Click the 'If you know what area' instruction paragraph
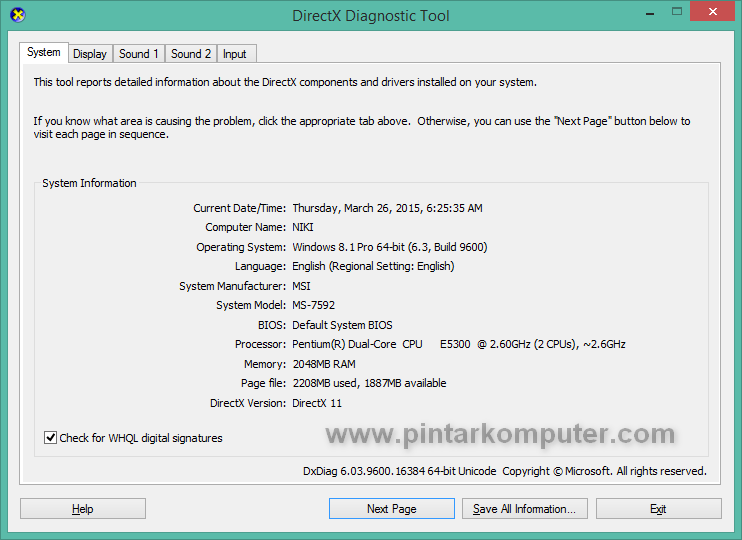 [x=362, y=128]
